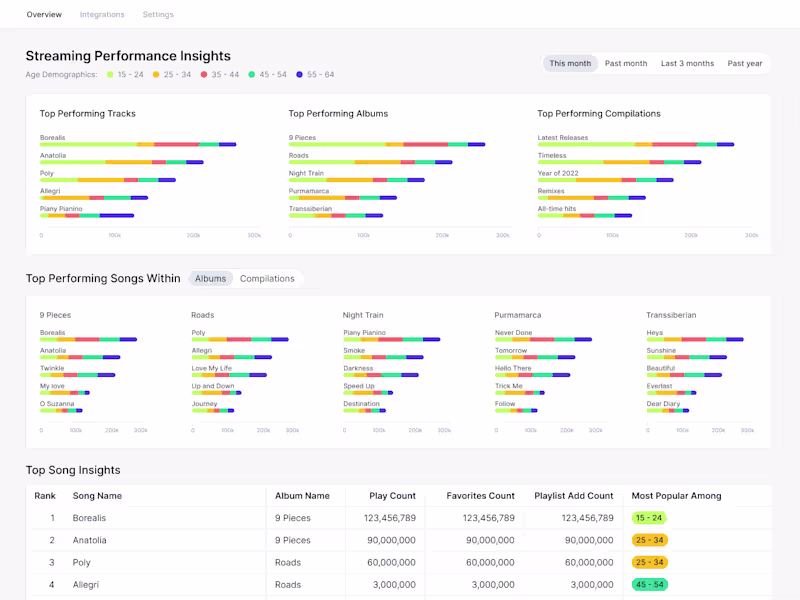Click the Borealis bar in Top Performing Tracks
Image resolution: width=800 pixels, height=600 pixels.
point(138,145)
